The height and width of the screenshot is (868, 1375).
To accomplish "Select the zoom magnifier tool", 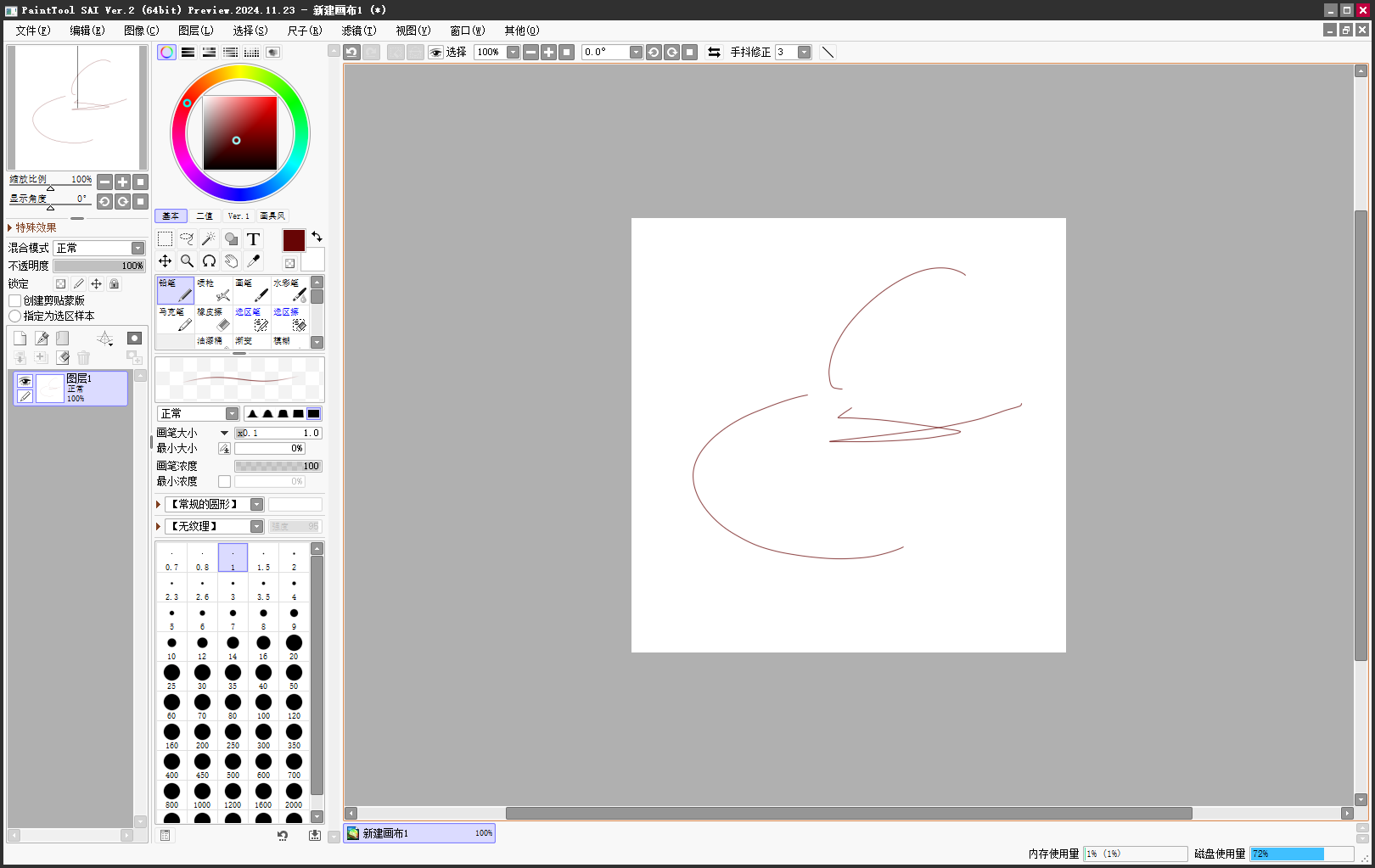I will (187, 261).
